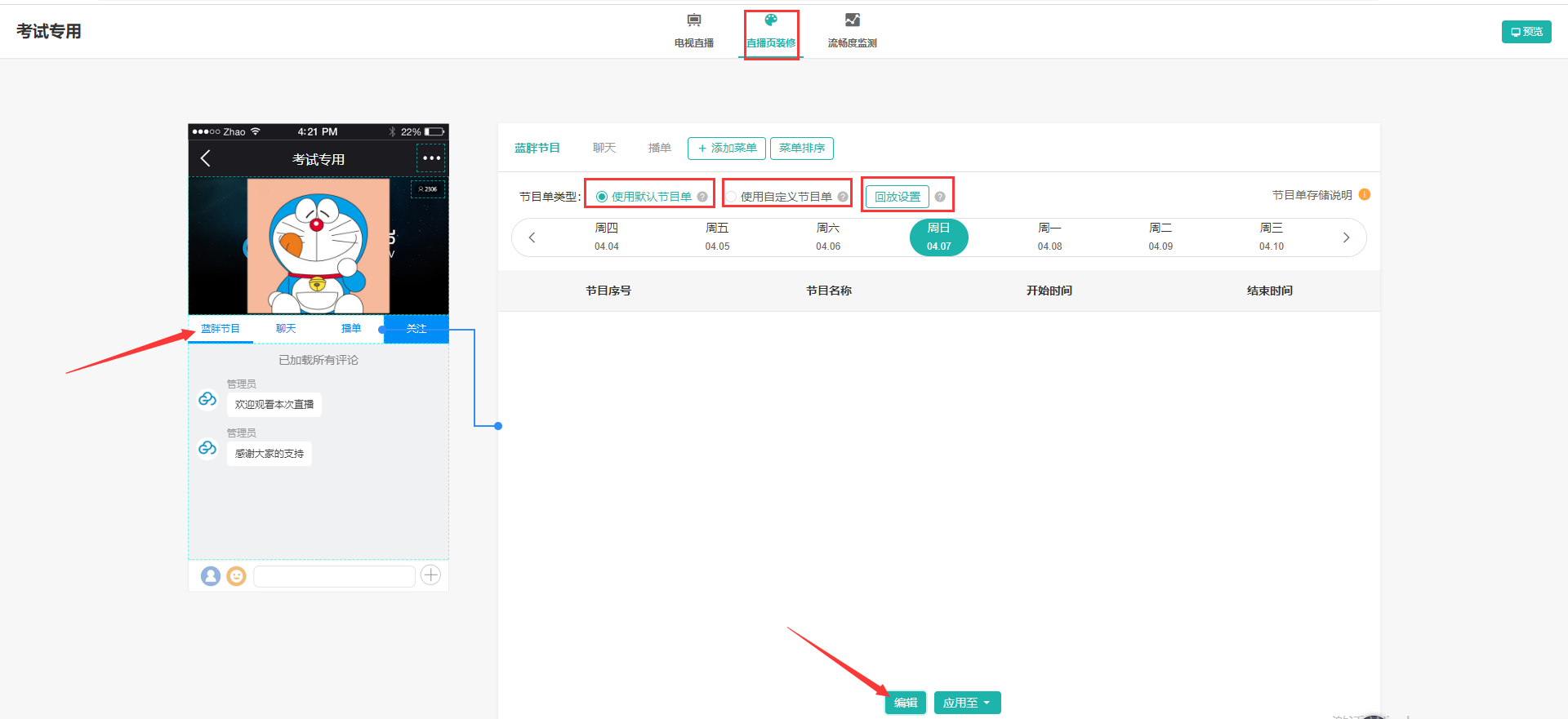
Task: Click the help icon beside 回放设置
Action: (x=940, y=197)
